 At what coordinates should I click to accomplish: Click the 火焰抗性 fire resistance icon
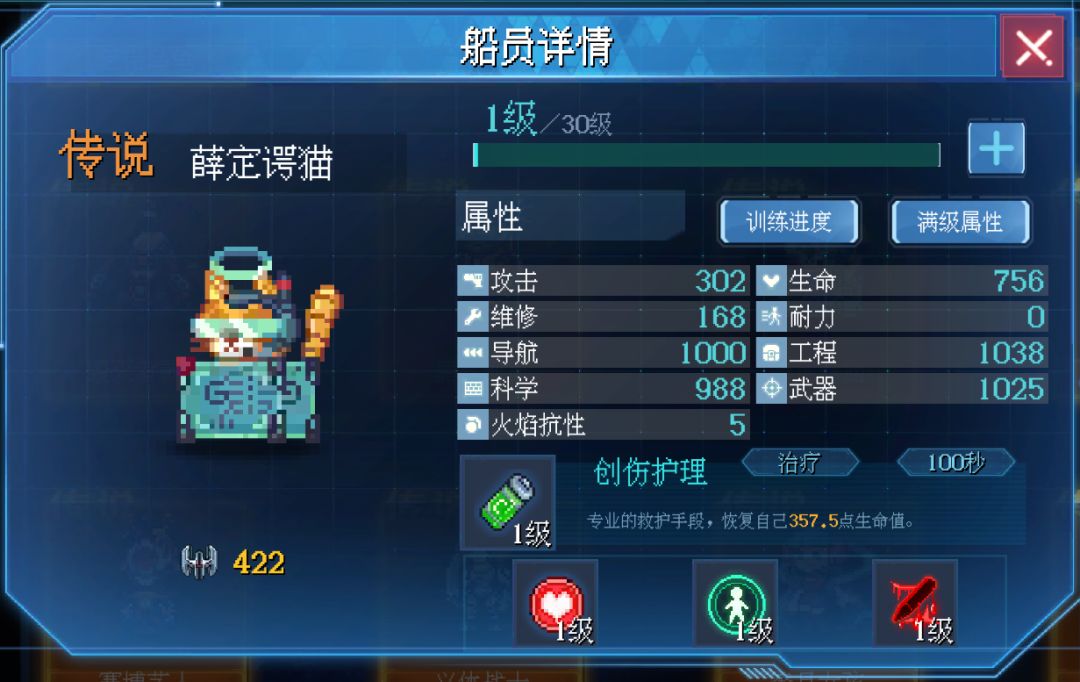pos(472,424)
